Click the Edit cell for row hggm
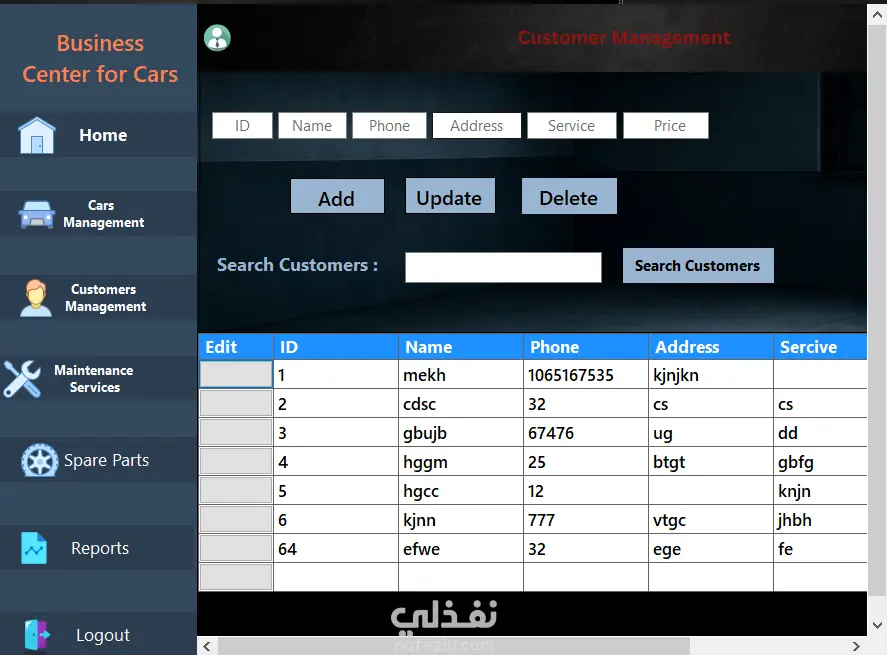 click(x=236, y=462)
